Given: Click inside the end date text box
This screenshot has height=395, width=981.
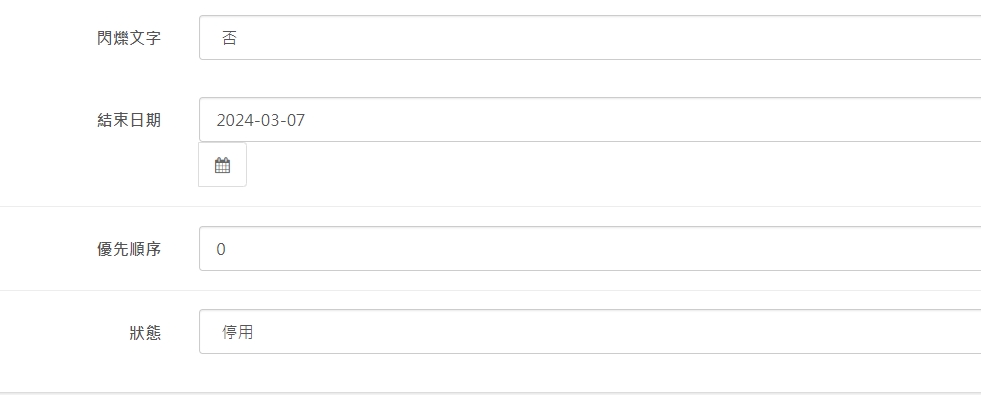Looking at the screenshot, I should point(590,120).
